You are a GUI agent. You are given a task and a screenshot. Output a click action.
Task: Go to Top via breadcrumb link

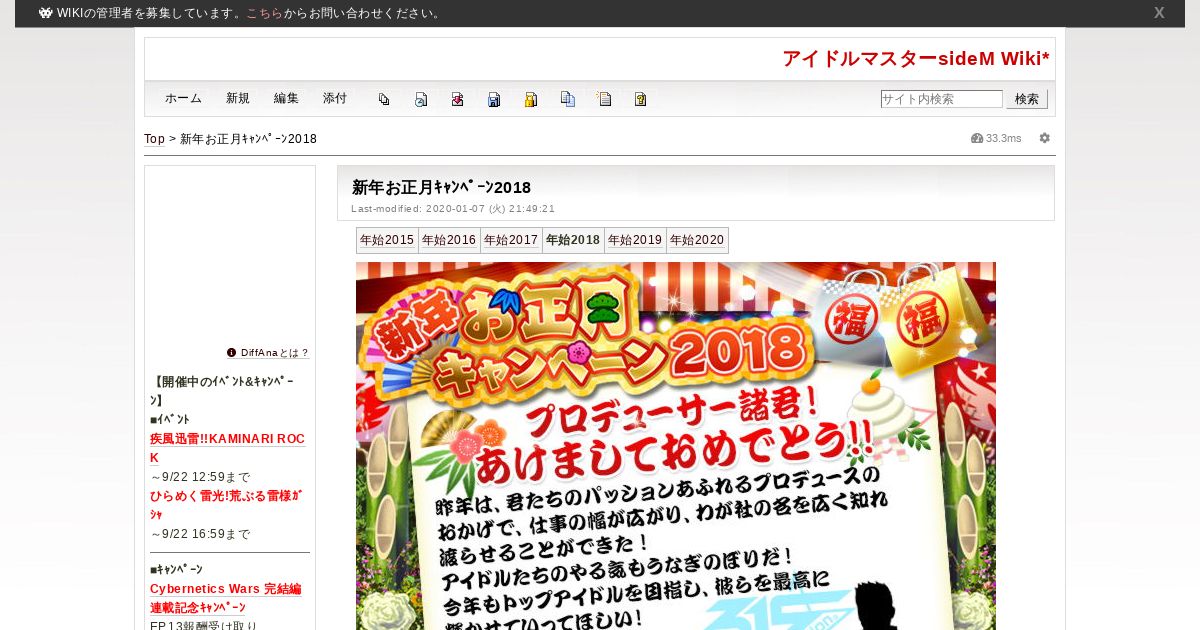154,139
